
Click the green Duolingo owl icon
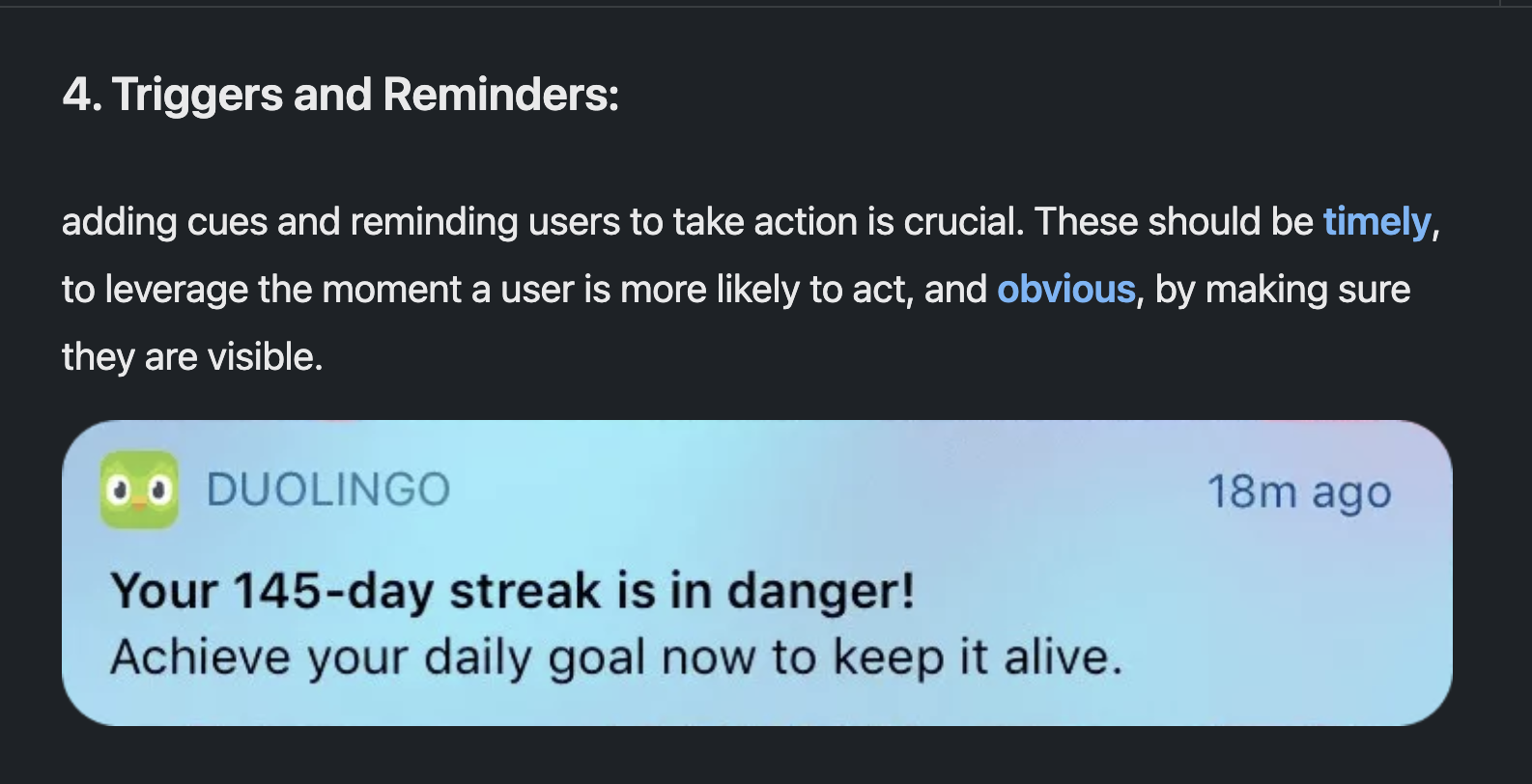[x=139, y=490]
